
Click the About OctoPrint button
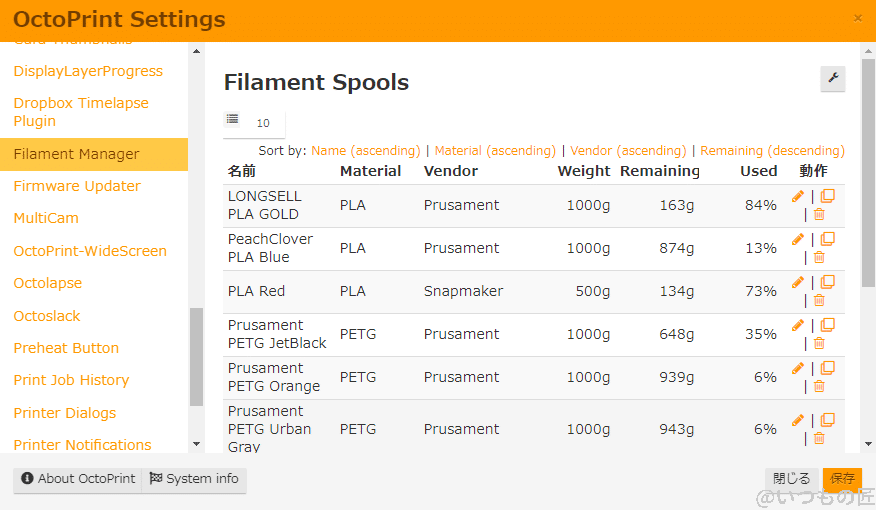tap(78, 479)
